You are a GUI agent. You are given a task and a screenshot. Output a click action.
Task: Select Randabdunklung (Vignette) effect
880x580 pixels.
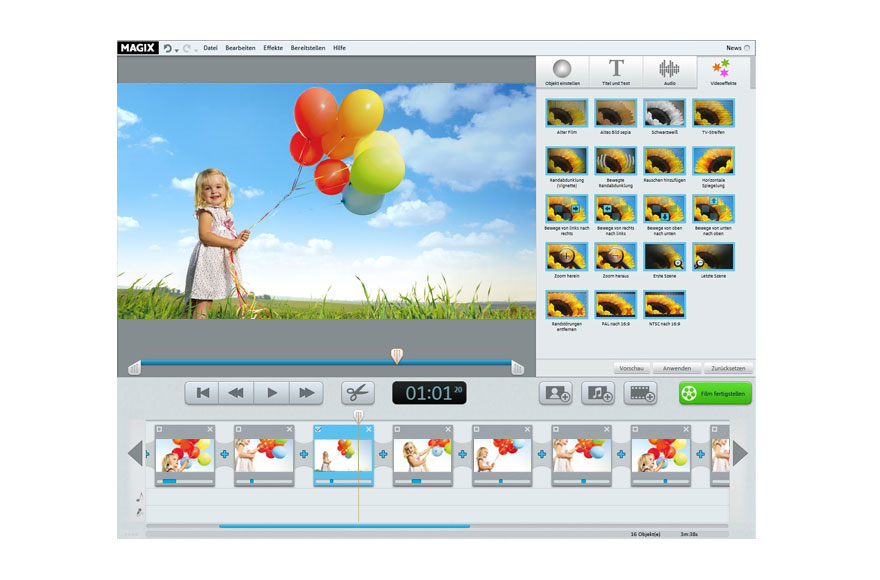(566, 161)
